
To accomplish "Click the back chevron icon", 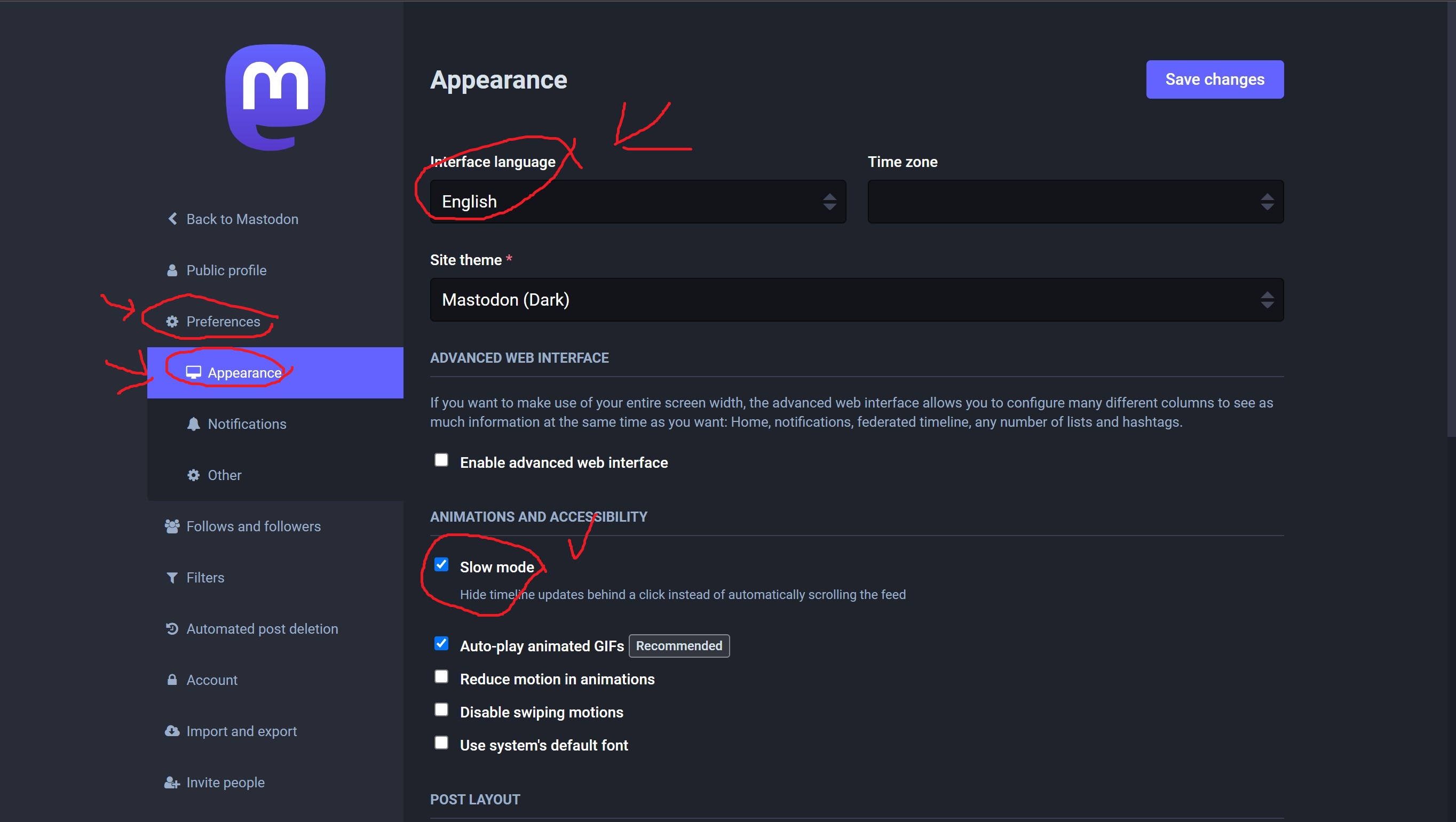I will (x=172, y=219).
